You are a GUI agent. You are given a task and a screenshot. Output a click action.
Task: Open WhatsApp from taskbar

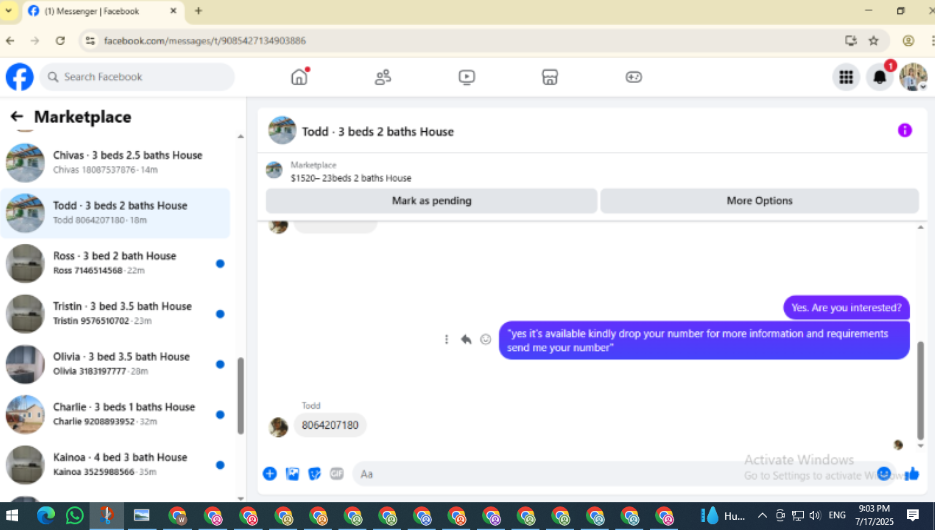(75, 515)
